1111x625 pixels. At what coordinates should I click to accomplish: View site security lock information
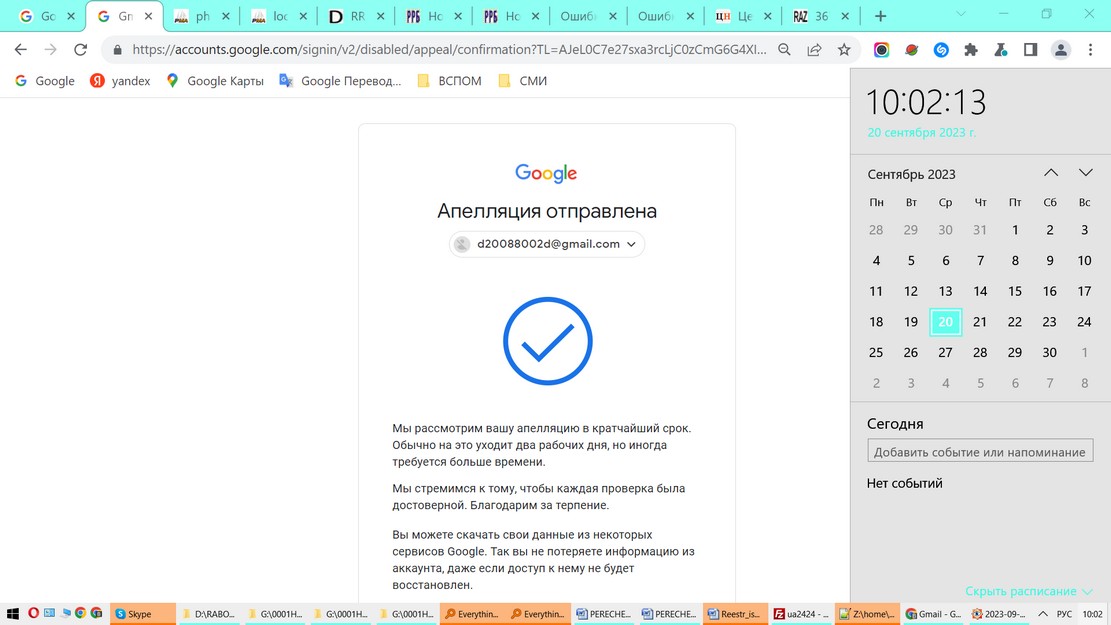tap(118, 50)
